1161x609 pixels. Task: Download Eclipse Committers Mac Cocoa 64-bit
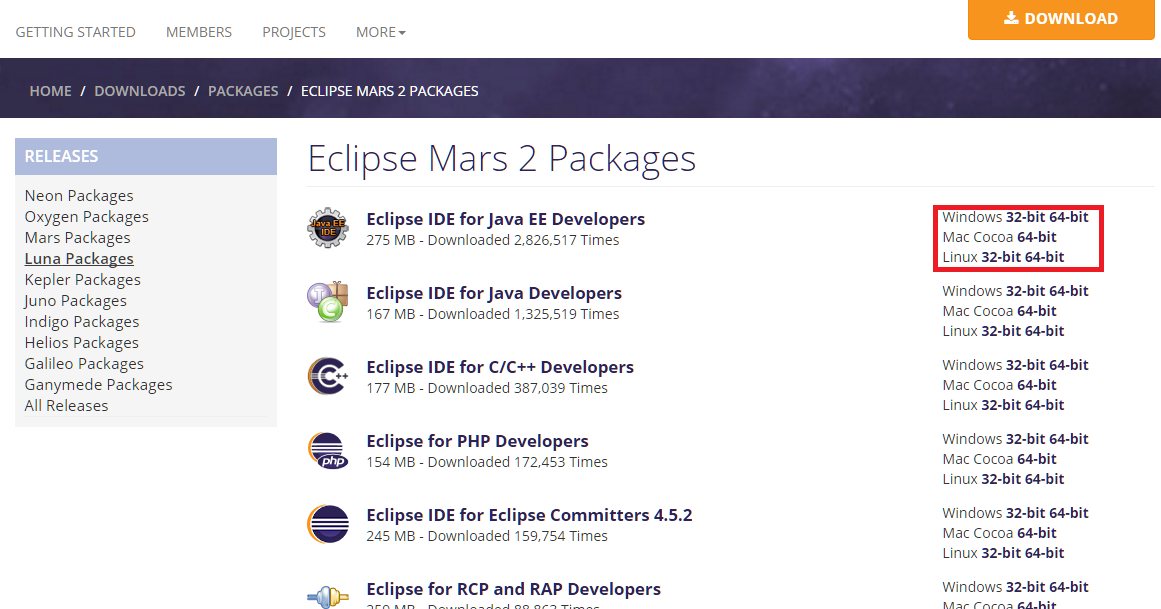(x=1037, y=533)
